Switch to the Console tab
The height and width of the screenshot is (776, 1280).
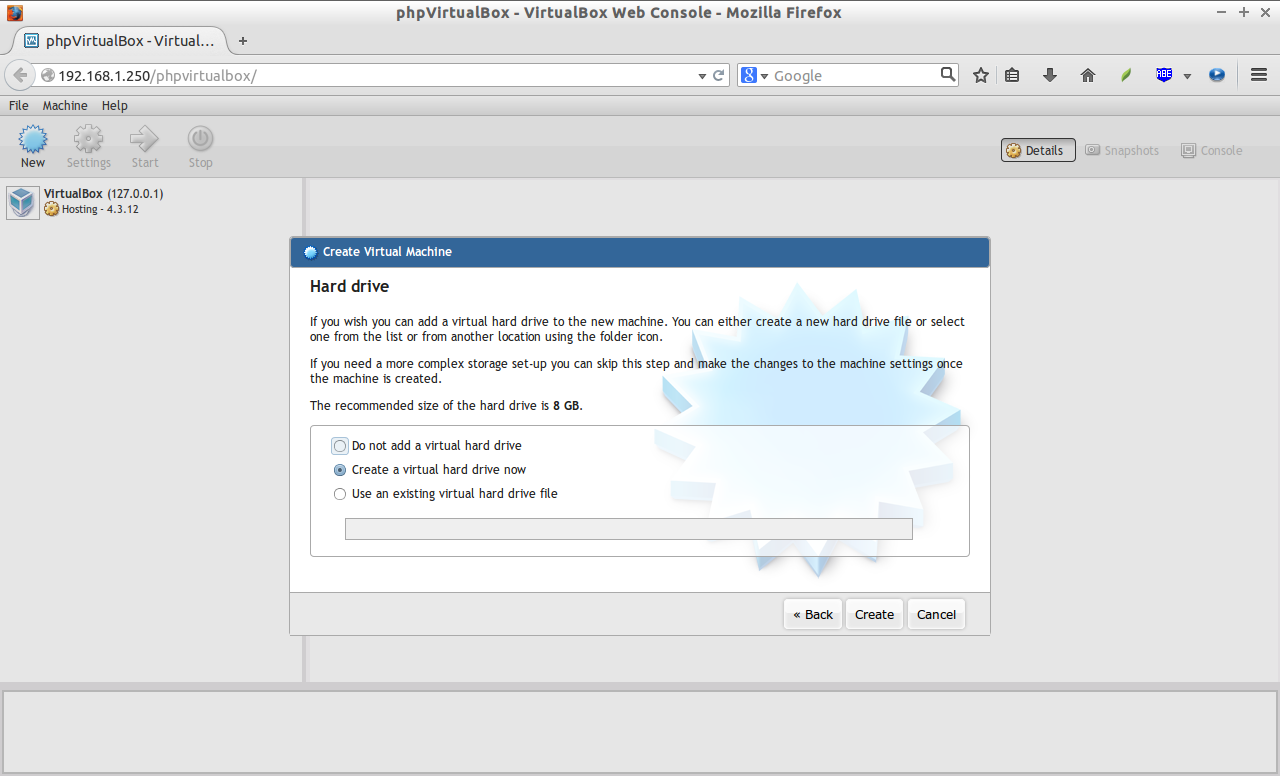(x=1211, y=150)
